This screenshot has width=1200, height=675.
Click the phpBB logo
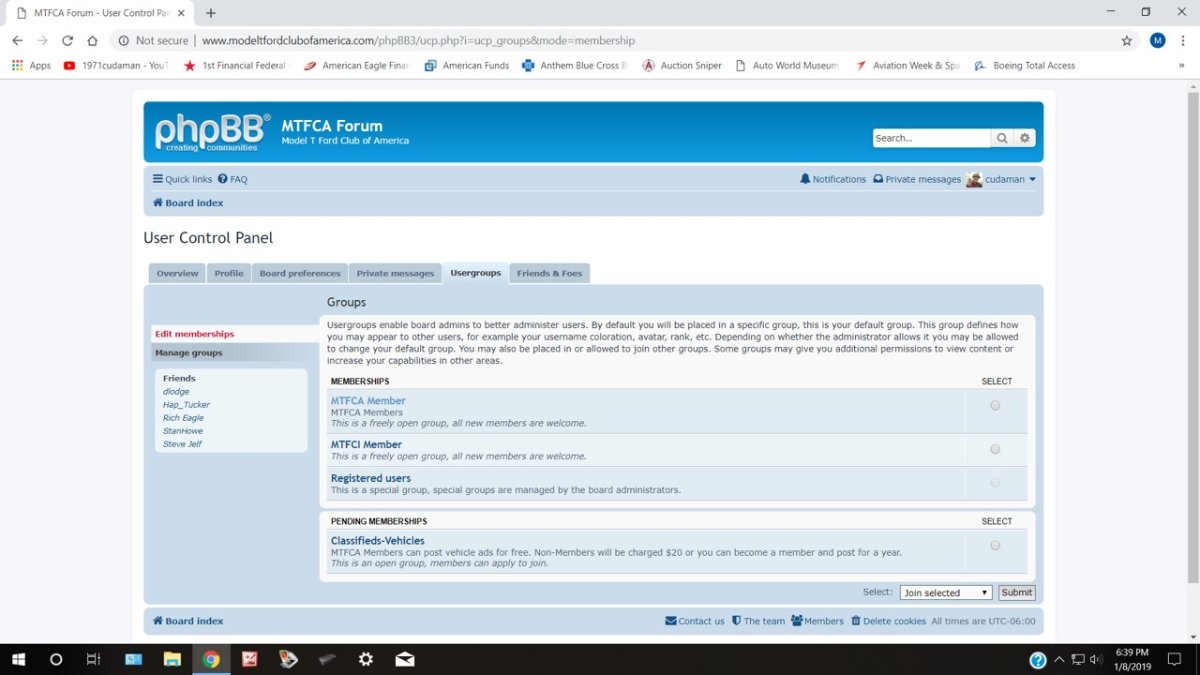pos(211,132)
